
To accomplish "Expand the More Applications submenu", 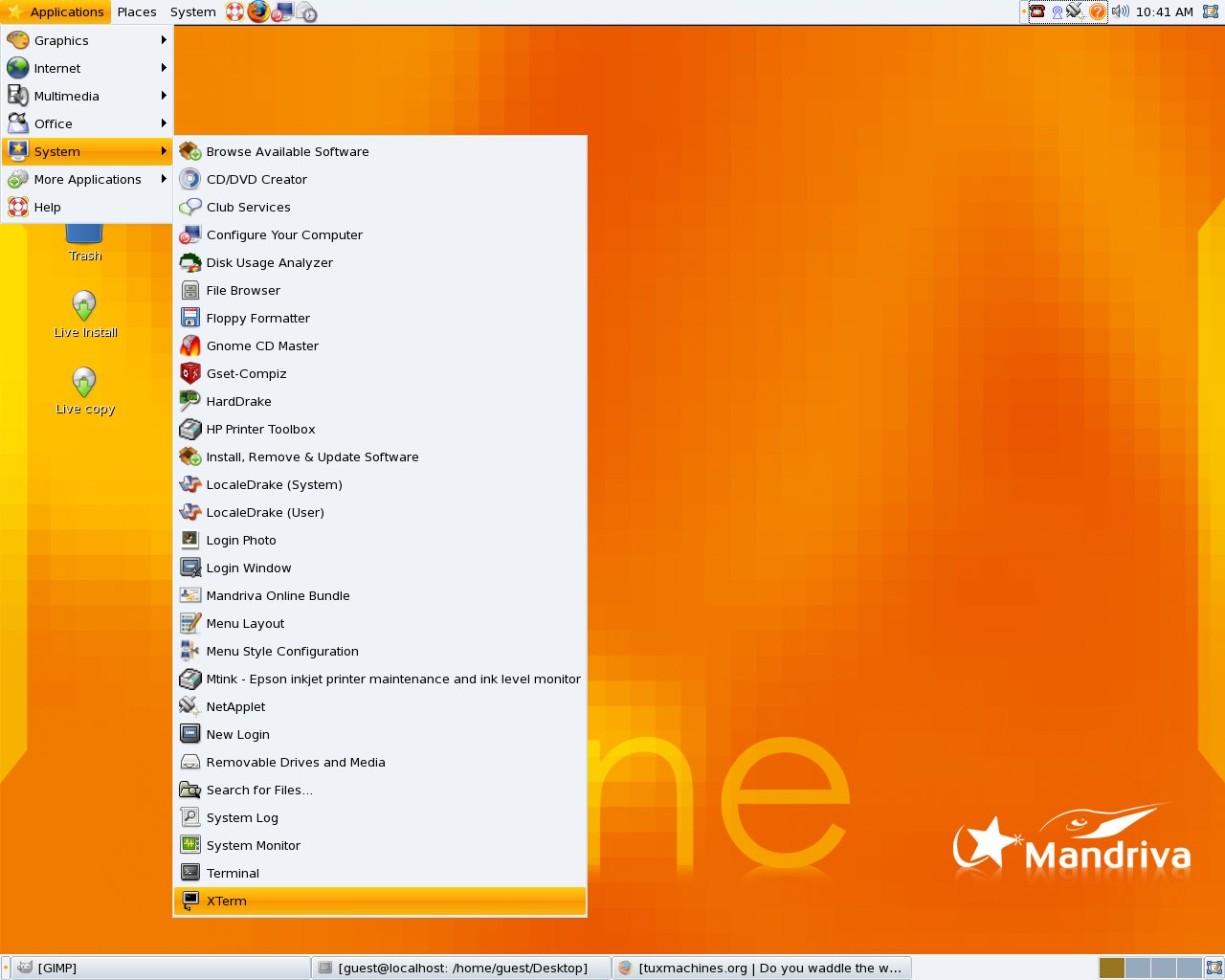I will click(x=87, y=179).
